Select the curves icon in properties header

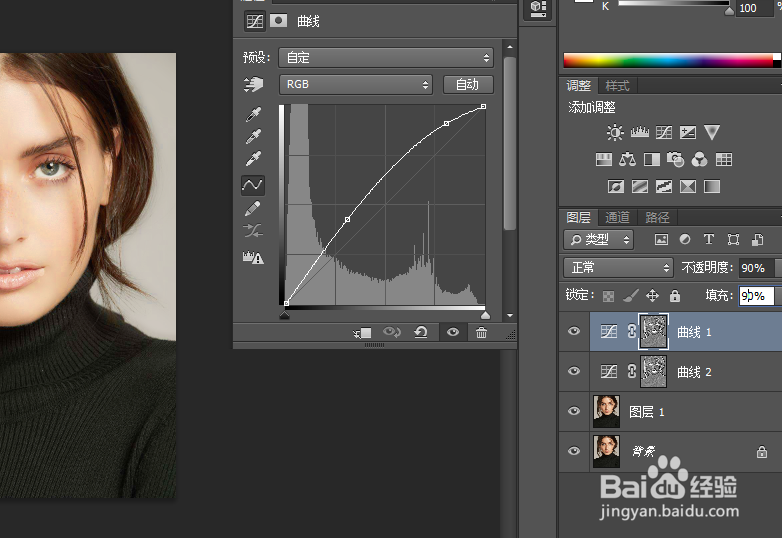click(254, 21)
